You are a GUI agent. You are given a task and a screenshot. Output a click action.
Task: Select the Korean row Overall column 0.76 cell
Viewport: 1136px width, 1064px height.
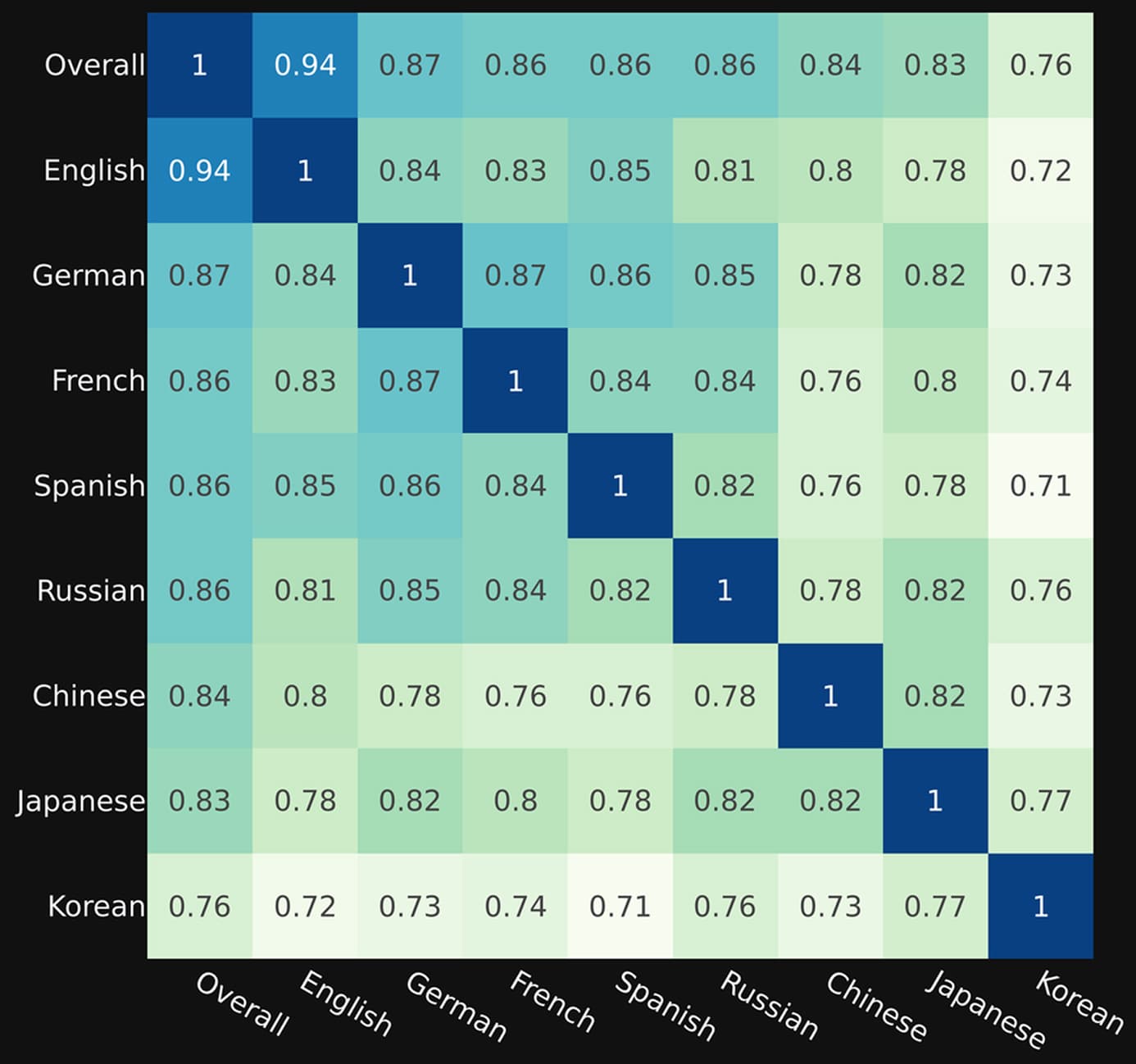200,906
